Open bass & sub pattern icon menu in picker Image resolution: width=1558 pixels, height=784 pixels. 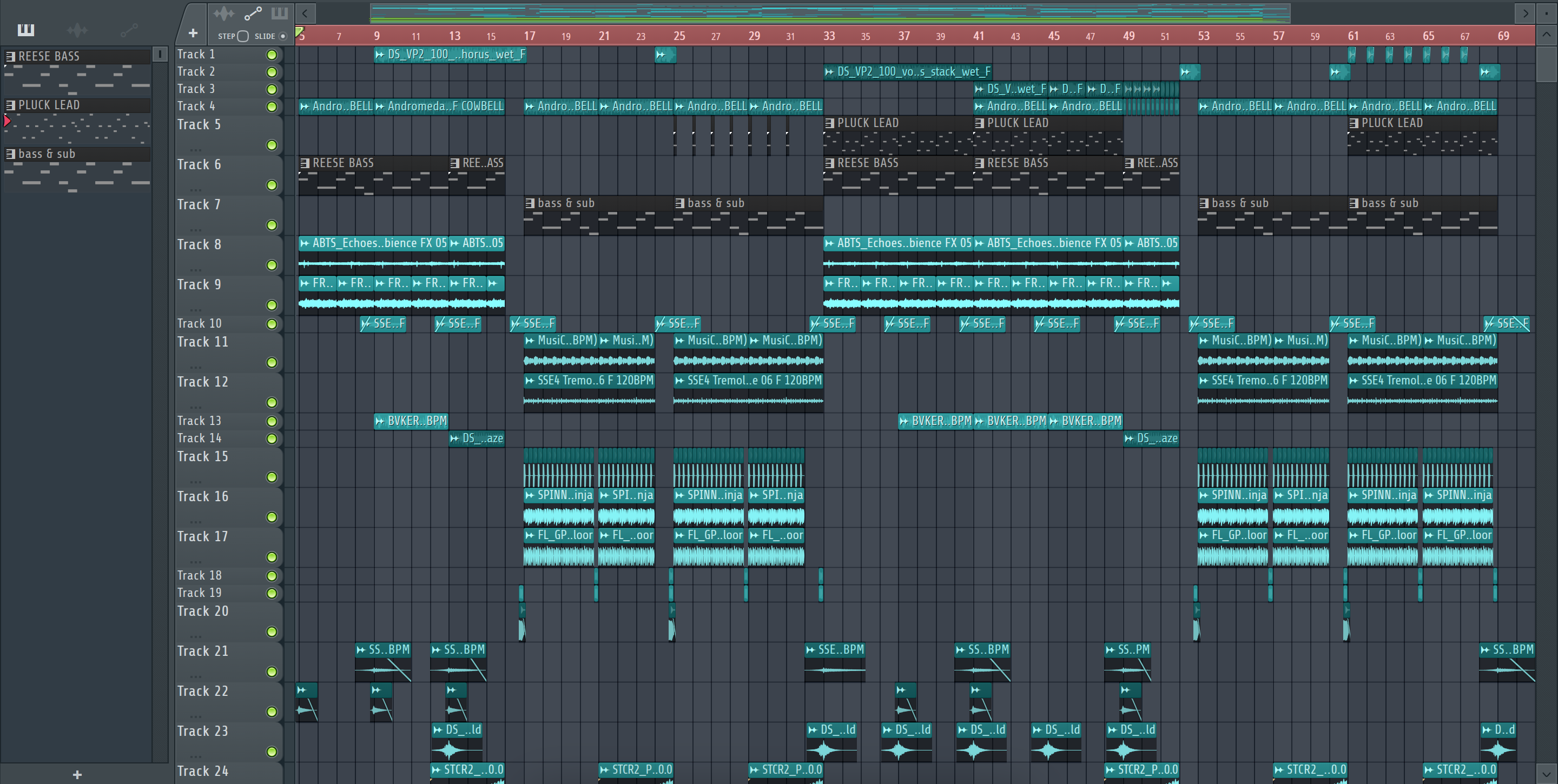[10, 154]
